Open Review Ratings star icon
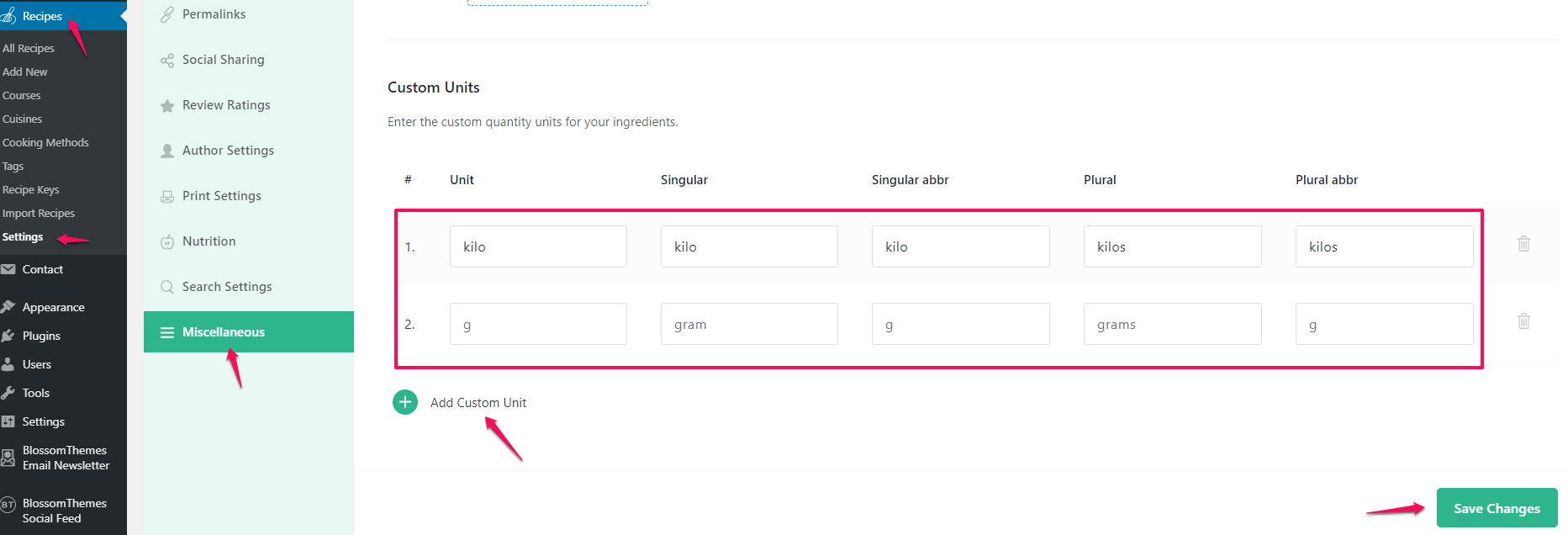This screenshot has width=1568, height=535. coord(167,106)
